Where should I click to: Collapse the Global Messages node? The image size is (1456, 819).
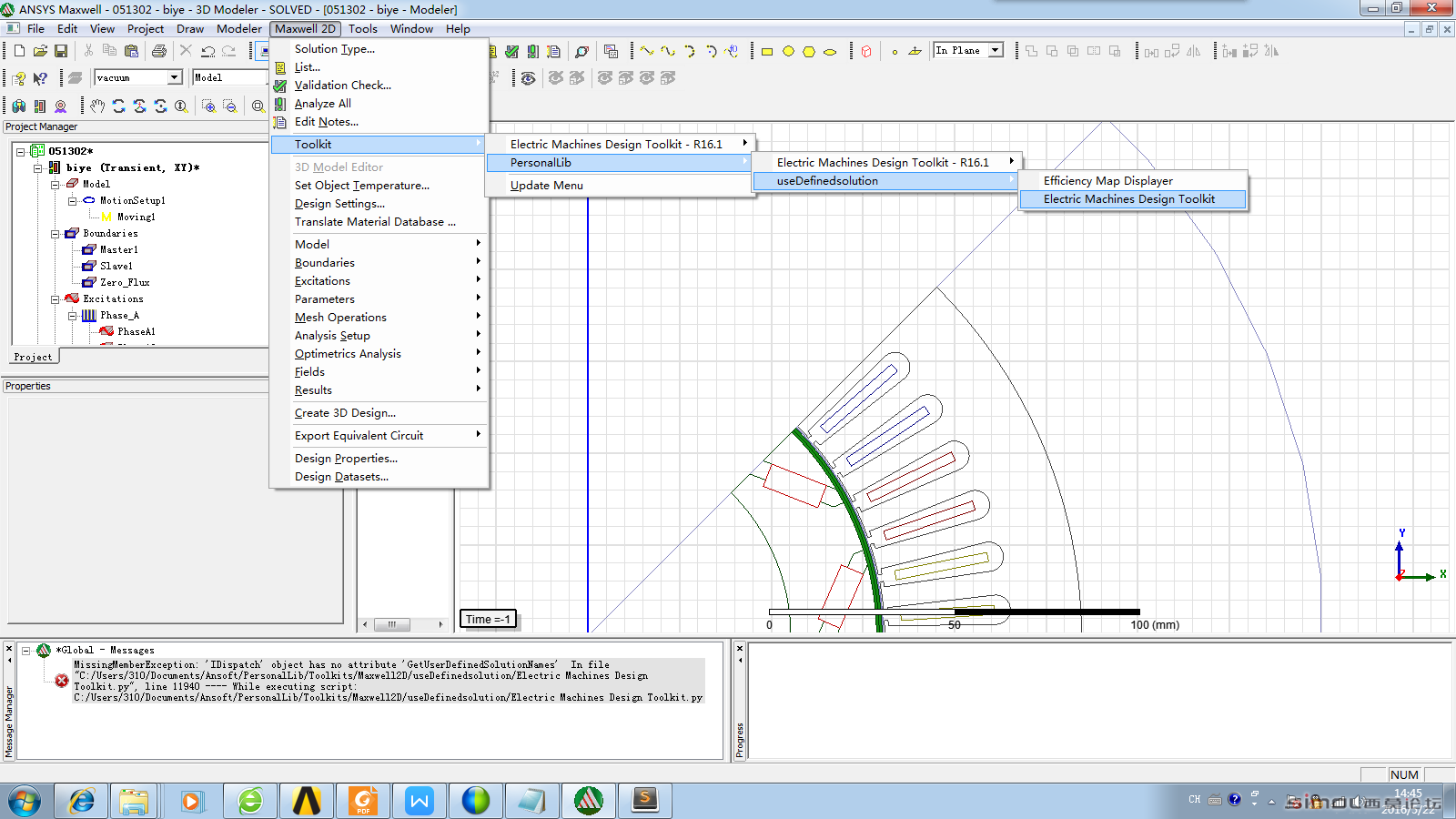[26, 650]
